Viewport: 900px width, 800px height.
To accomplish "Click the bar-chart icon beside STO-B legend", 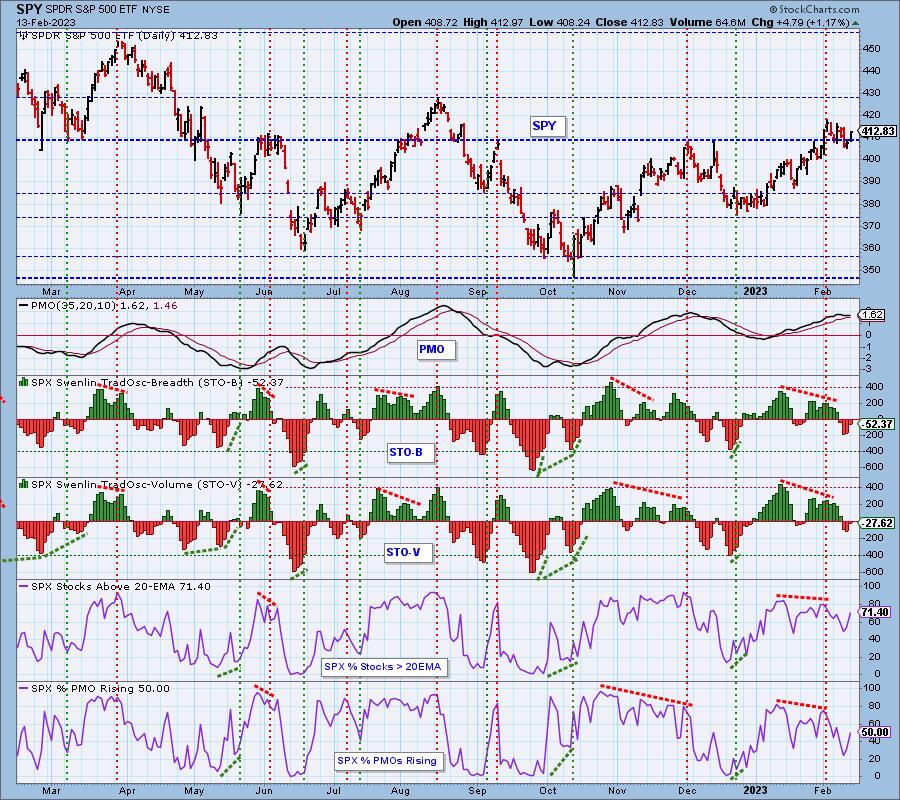I will [24, 381].
